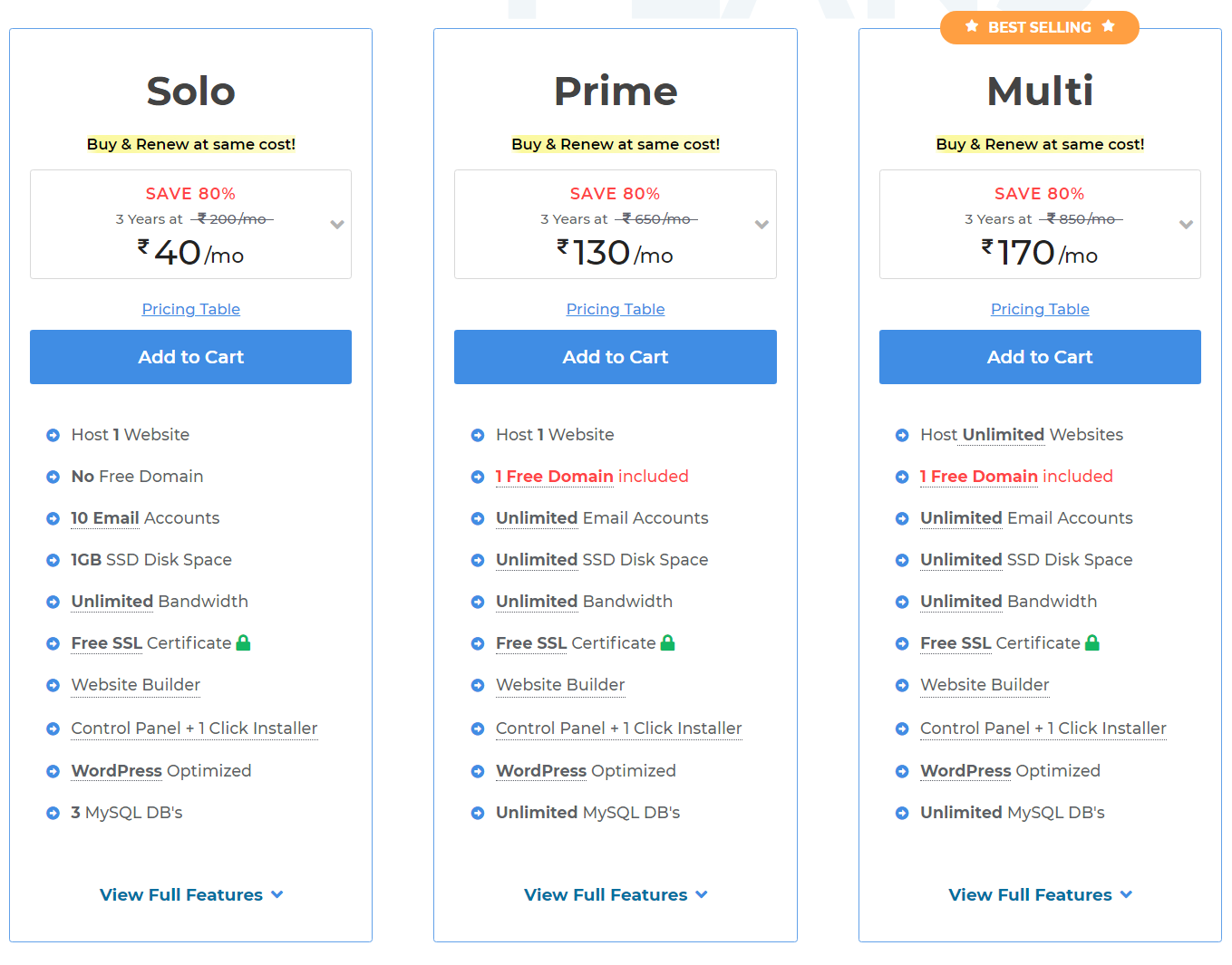The height and width of the screenshot is (965, 1232).
Task: Click the arrow bullet next to Prime's Unlimited Bandwidth
Action: click(478, 602)
